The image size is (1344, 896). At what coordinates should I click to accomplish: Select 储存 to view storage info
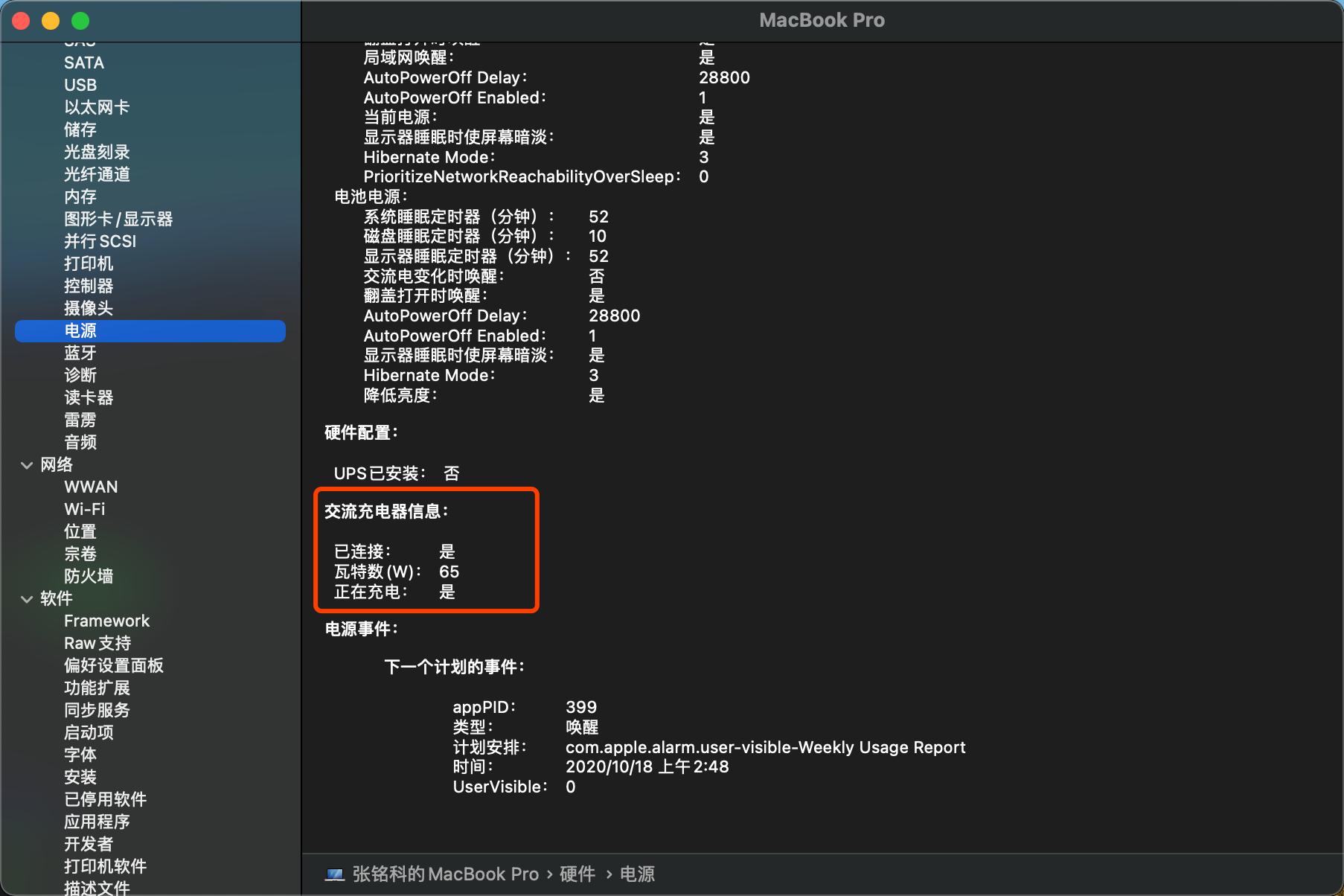[80, 129]
